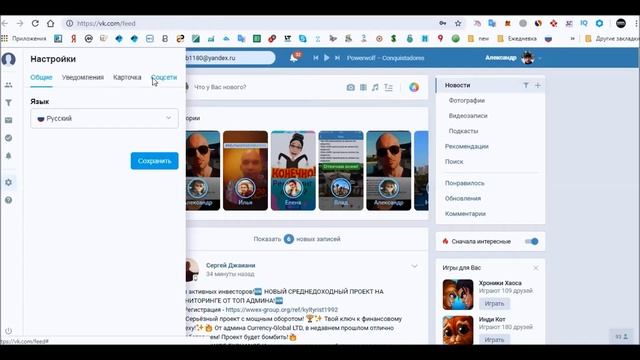Open the help question mark sidebar icon
This screenshot has width=640, height=360.
(x=9, y=200)
